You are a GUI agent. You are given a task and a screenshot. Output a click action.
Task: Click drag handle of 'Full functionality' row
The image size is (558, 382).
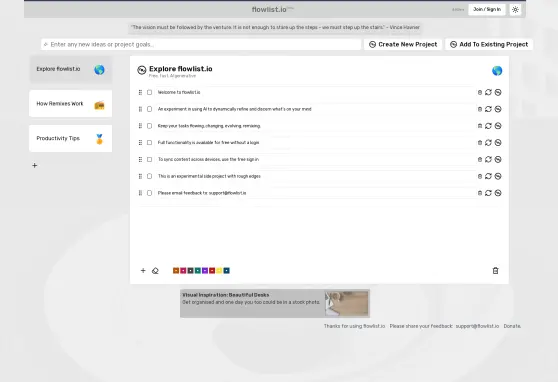pos(140,142)
